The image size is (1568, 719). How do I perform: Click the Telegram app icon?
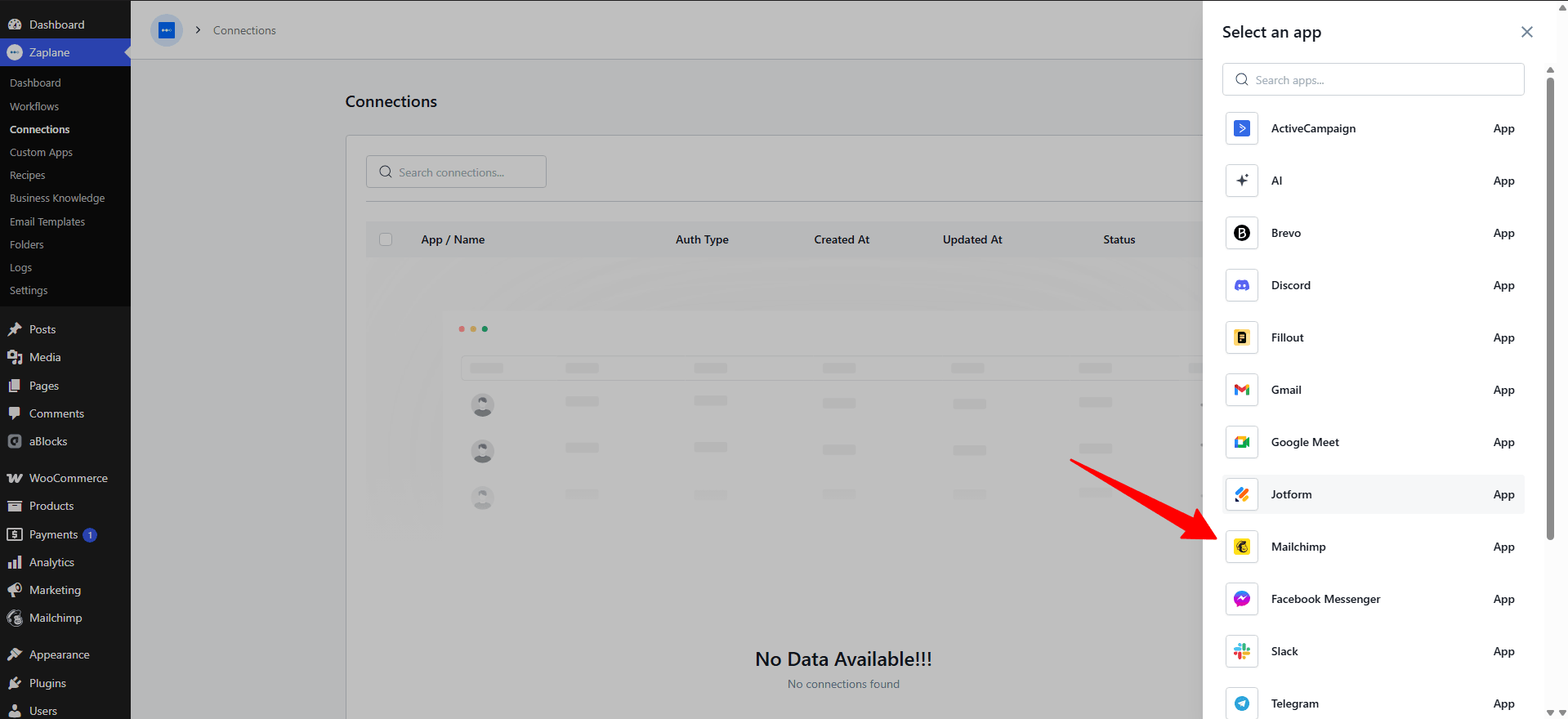click(1241, 703)
